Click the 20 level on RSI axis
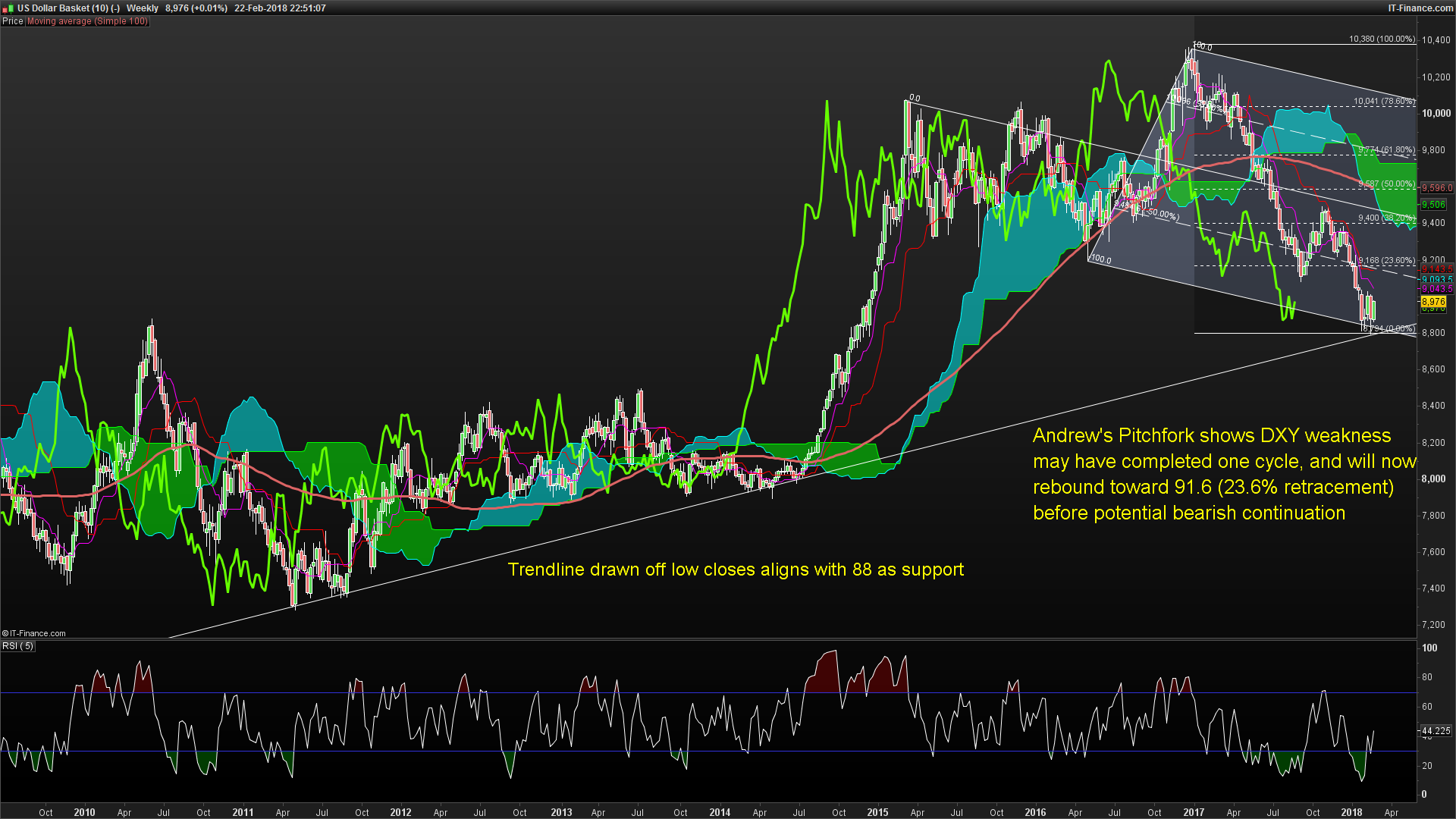The width and height of the screenshot is (1456, 819). (1427, 766)
